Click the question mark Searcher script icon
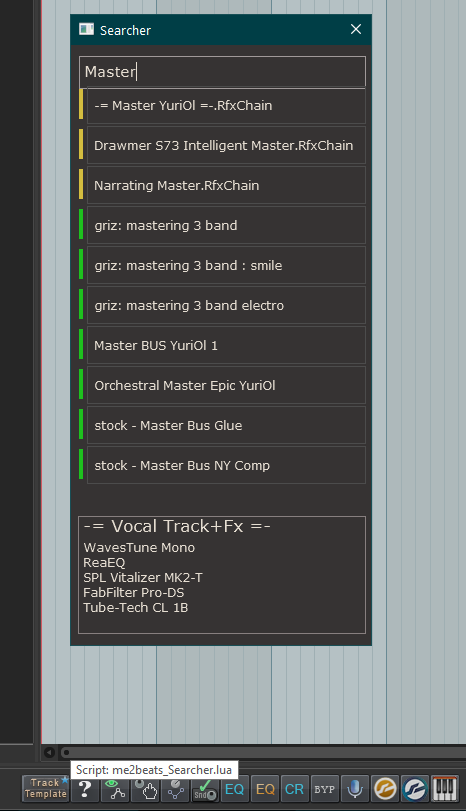 85,789
